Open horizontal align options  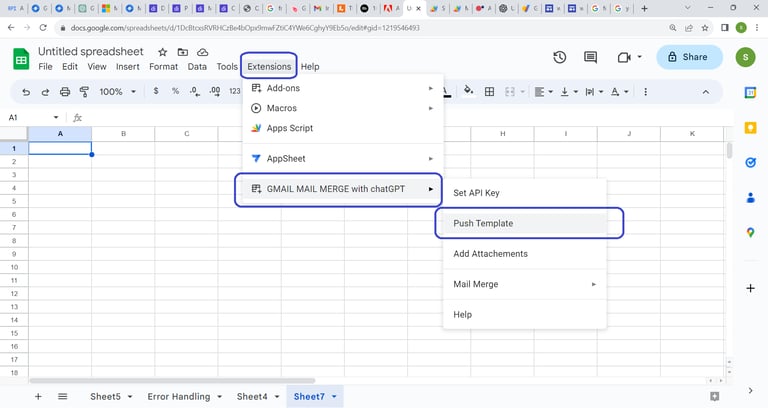point(544,92)
